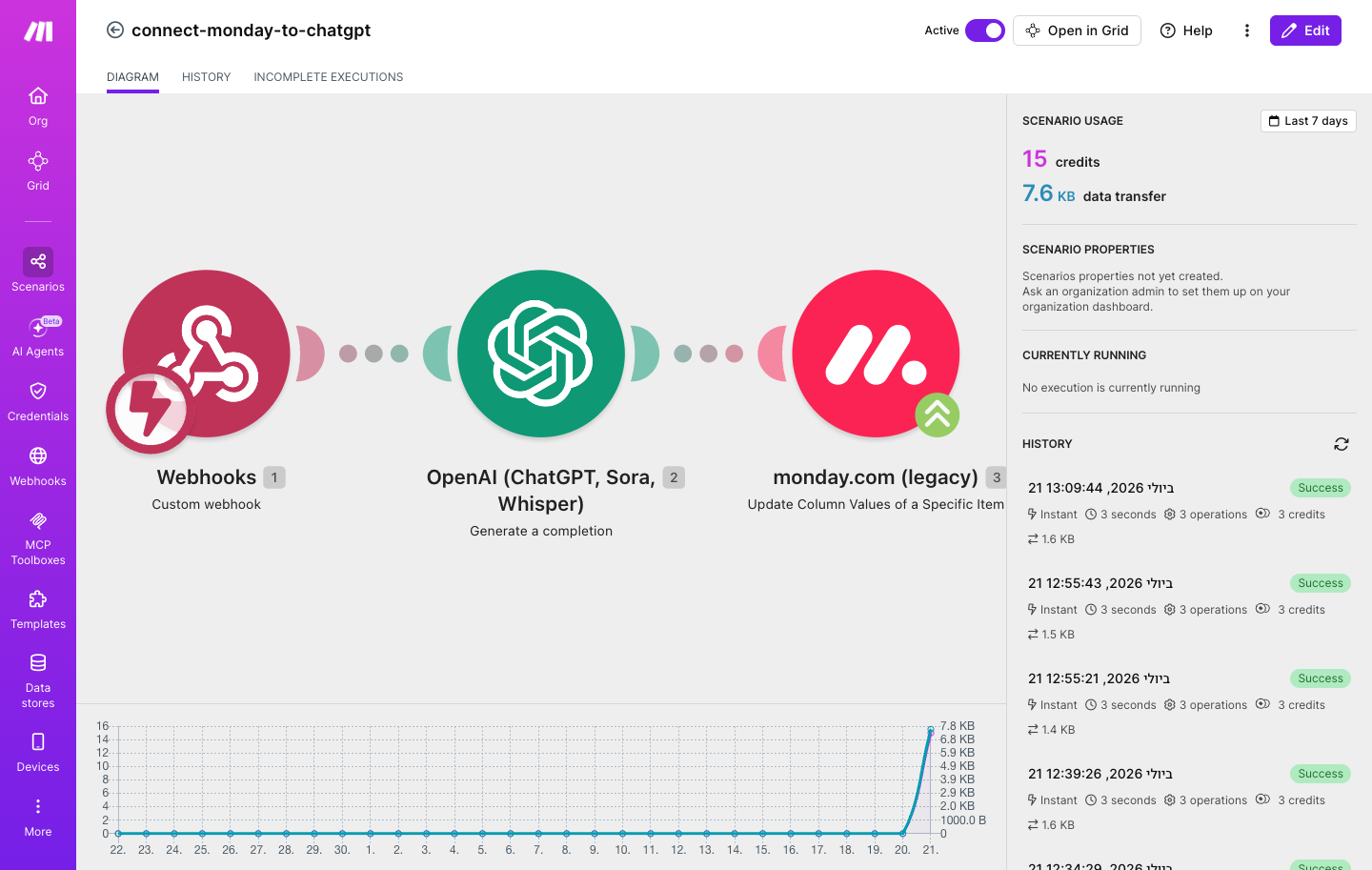This screenshot has width=1372, height=870.
Task: Click Success badge of 13:09:44 execution
Action: [1321, 488]
